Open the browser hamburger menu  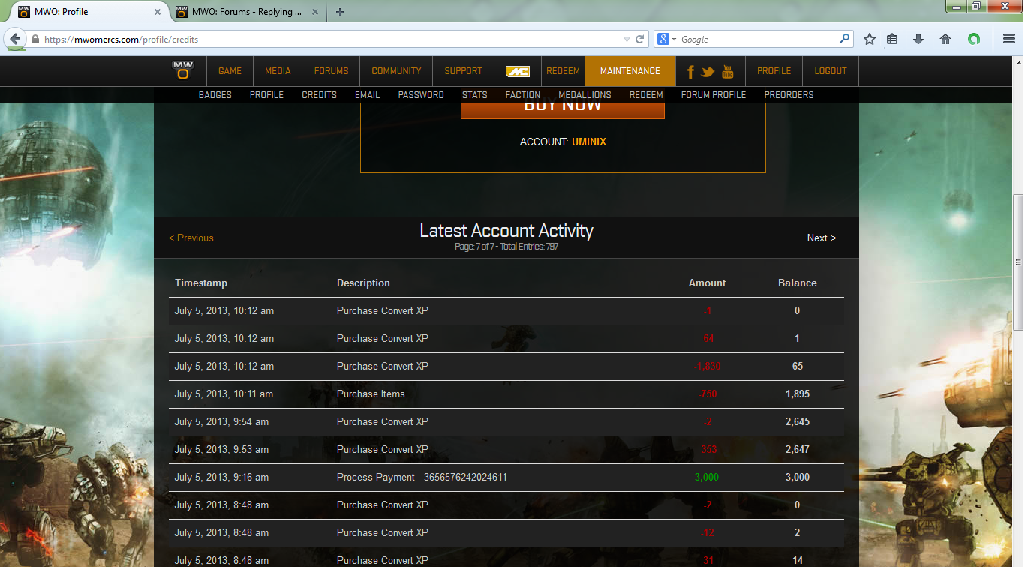pyautogui.click(x=1009, y=39)
